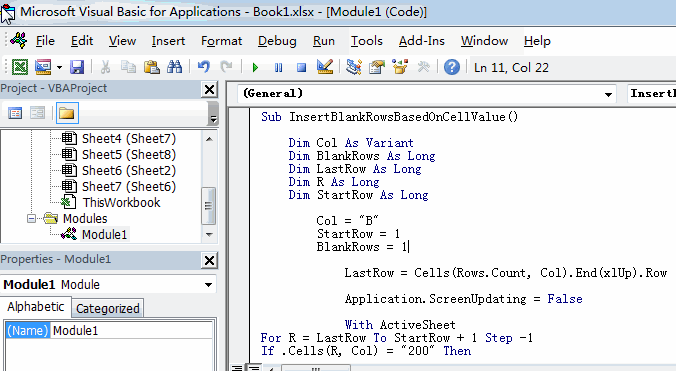The height and width of the screenshot is (371, 676).
Task: Click the Toolbox wrench icon
Action: click(x=424, y=67)
